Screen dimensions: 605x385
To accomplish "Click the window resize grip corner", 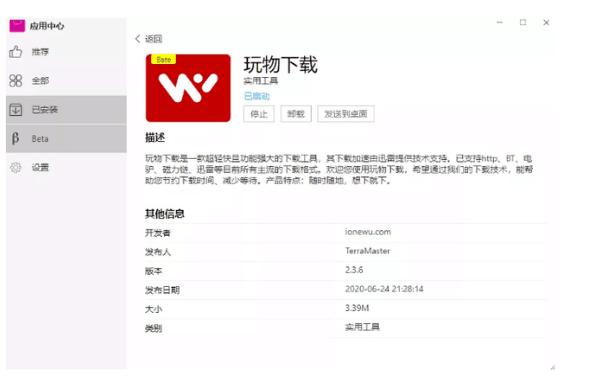I will click(x=553, y=368).
